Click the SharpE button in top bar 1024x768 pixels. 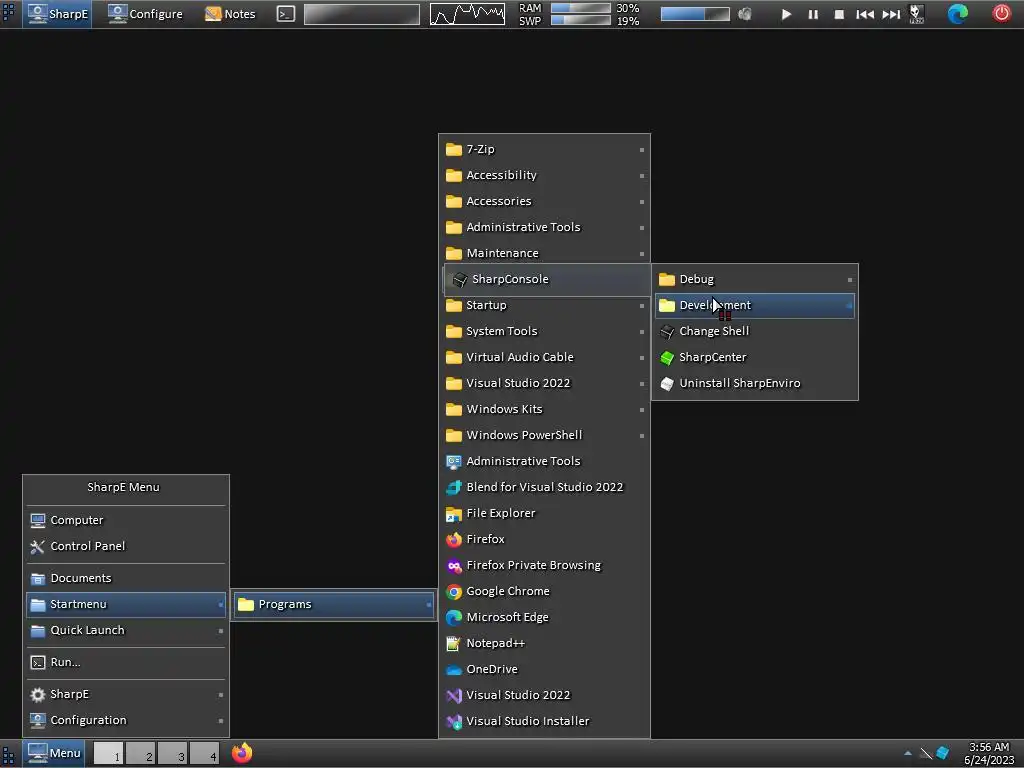point(57,14)
